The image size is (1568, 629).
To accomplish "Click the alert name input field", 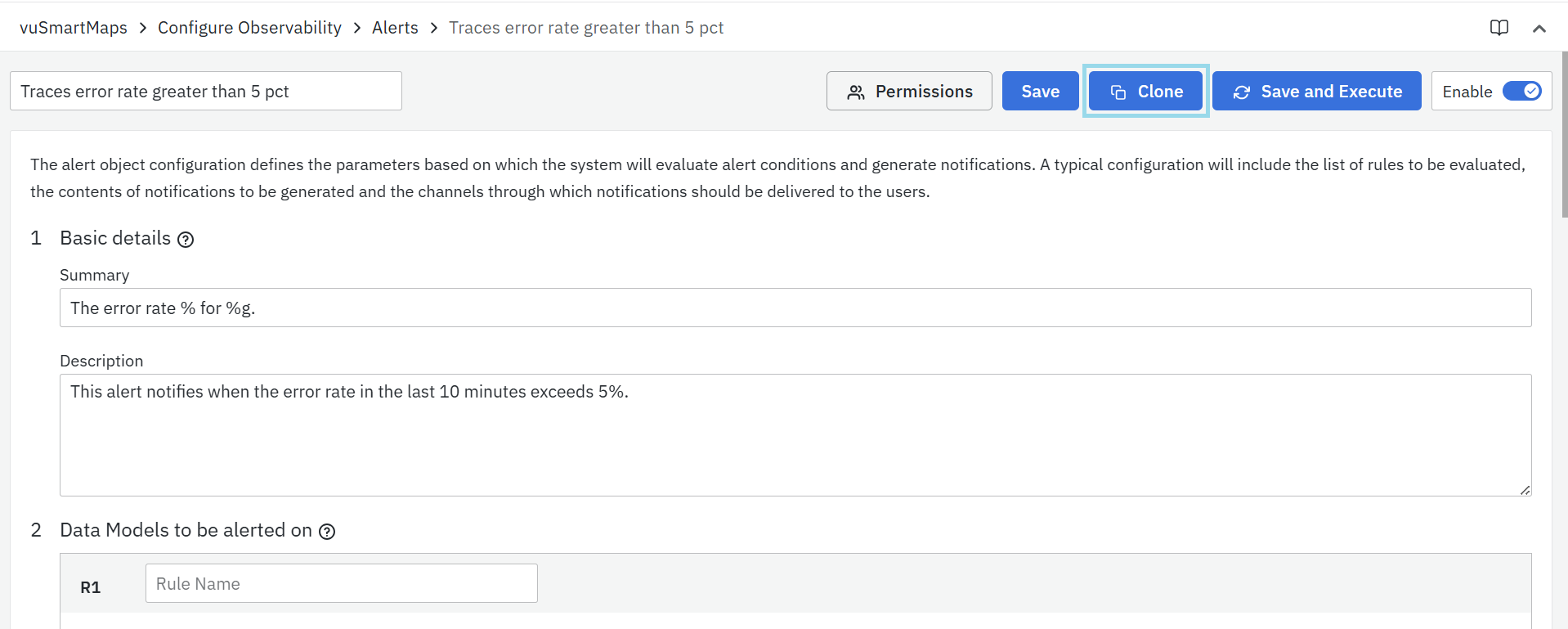I will (205, 91).
